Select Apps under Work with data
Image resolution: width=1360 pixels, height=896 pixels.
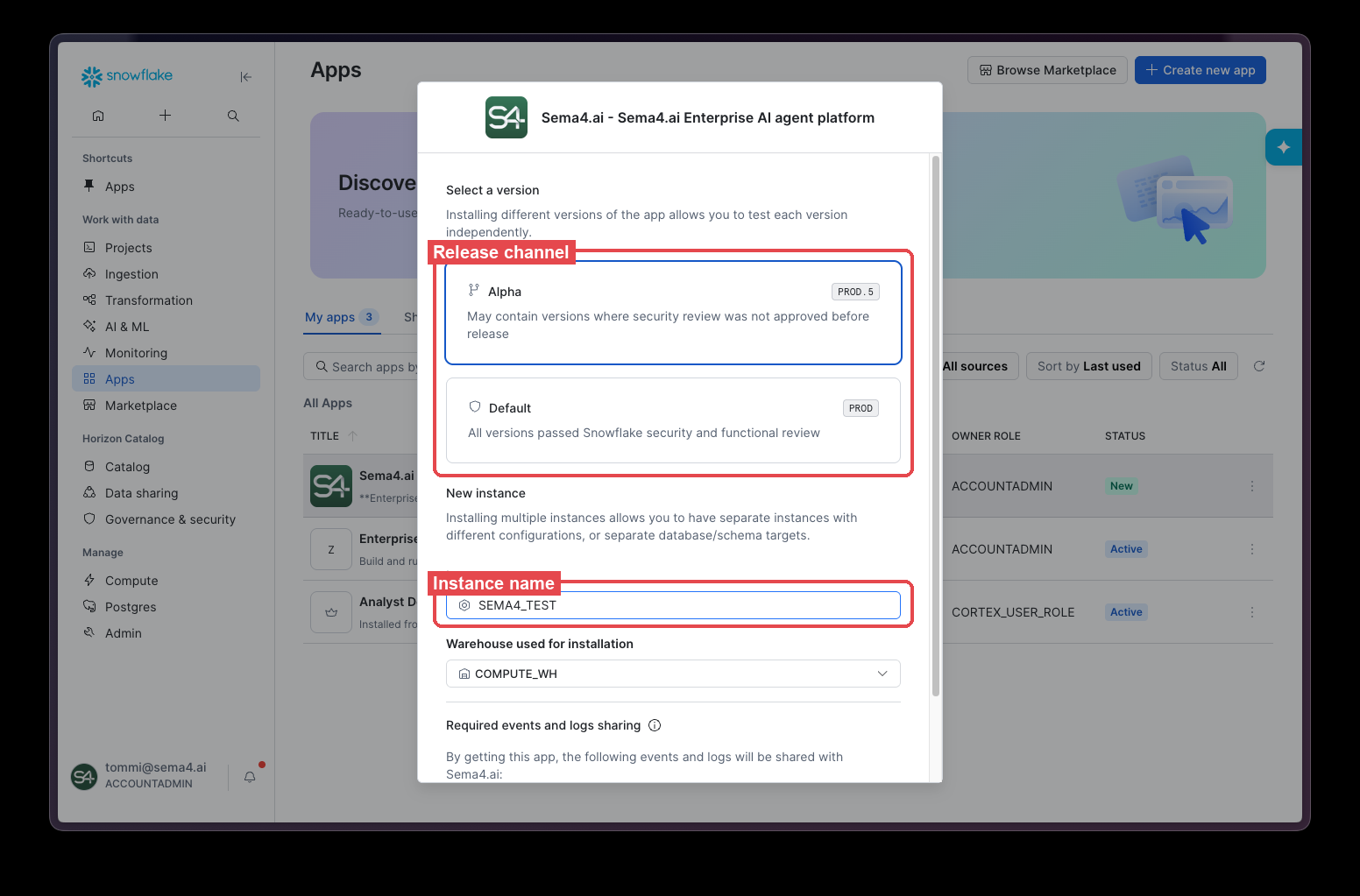click(166, 378)
